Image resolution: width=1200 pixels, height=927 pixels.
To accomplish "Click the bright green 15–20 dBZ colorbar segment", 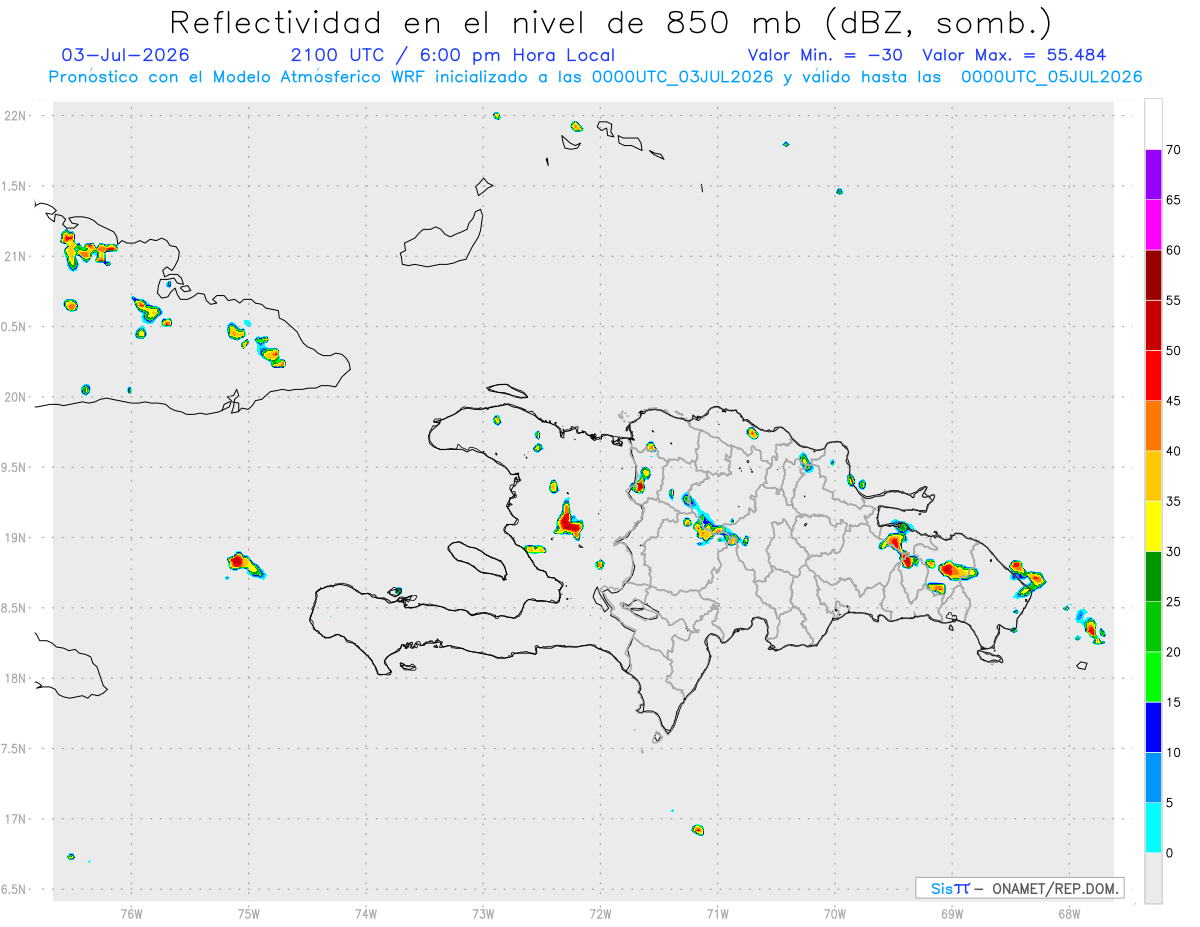I will click(1153, 677).
